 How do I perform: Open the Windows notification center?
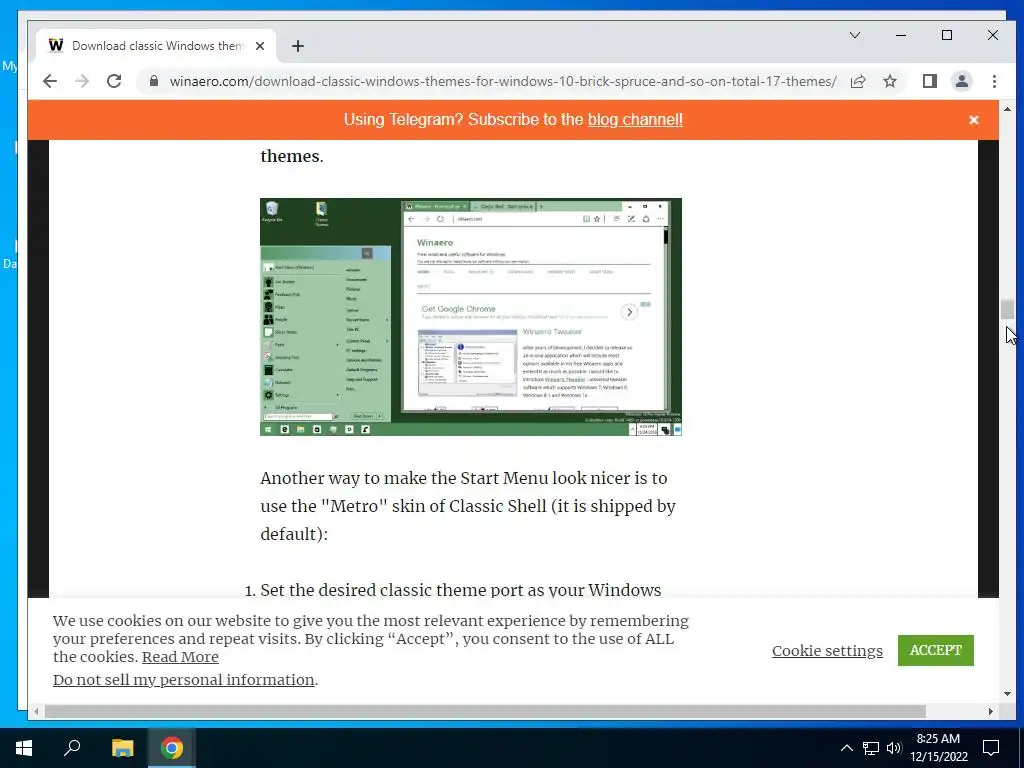pos(991,748)
